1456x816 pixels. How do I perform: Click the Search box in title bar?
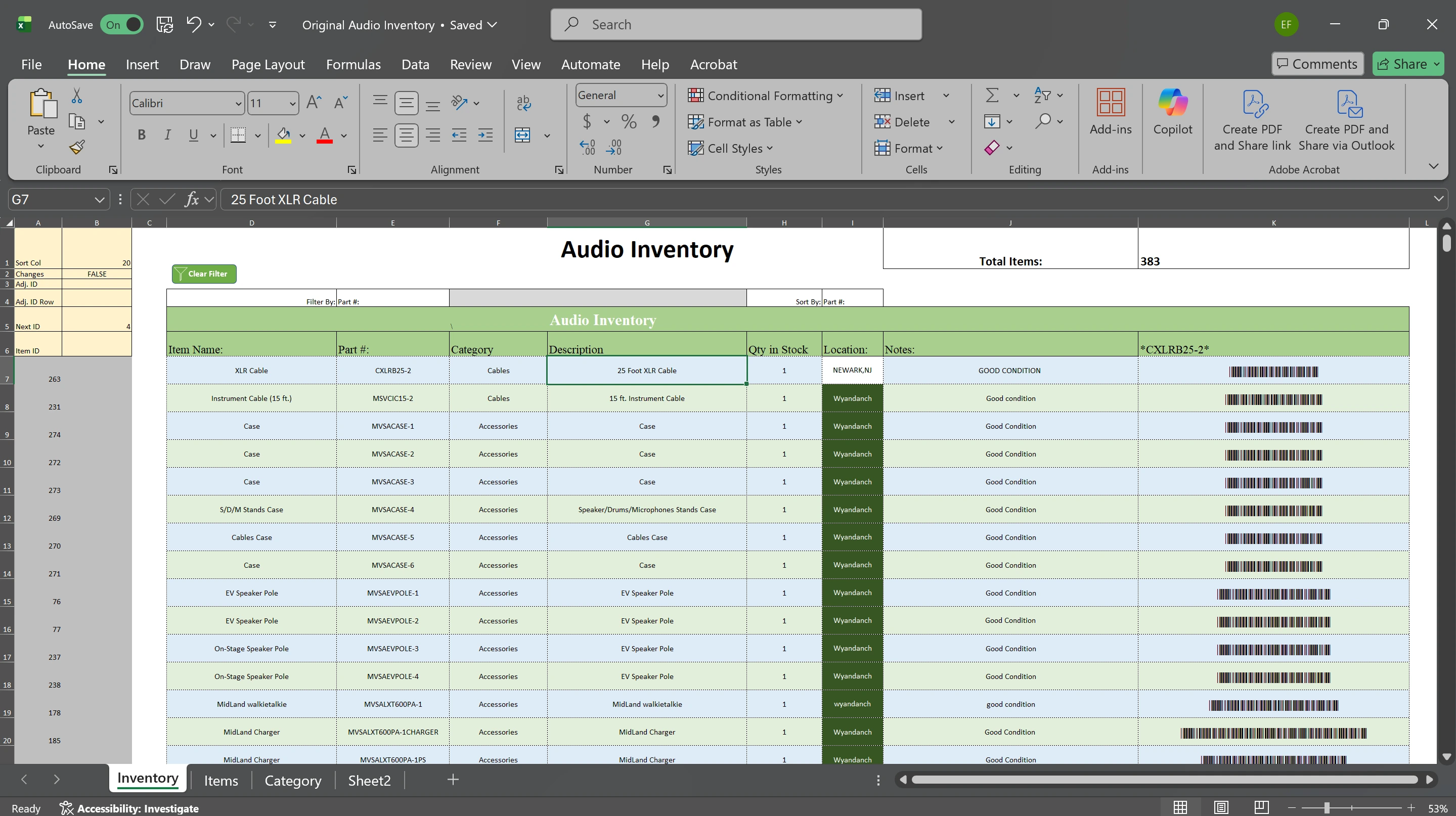pos(736,24)
